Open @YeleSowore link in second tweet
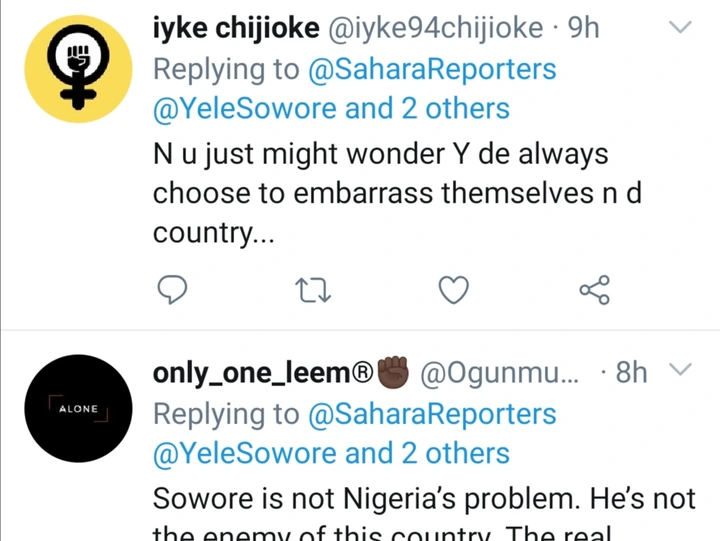 click(244, 452)
